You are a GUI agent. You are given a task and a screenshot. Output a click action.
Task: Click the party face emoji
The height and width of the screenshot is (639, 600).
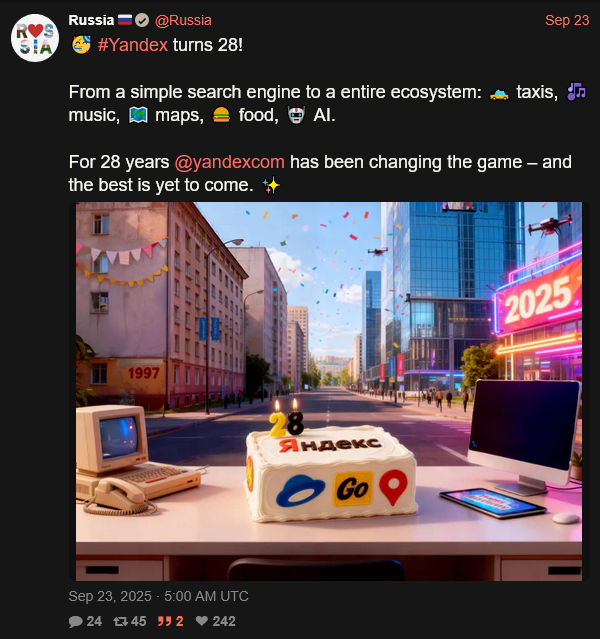pos(82,45)
